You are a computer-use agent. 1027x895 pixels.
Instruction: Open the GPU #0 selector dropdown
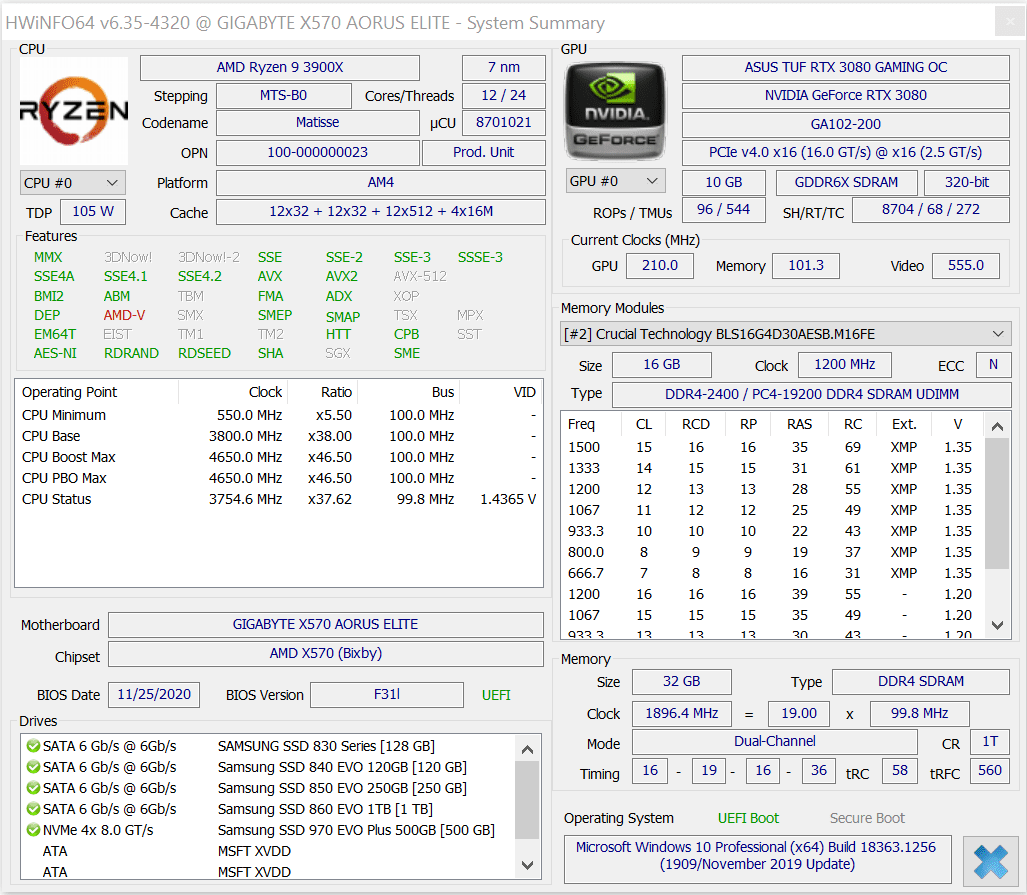[616, 181]
